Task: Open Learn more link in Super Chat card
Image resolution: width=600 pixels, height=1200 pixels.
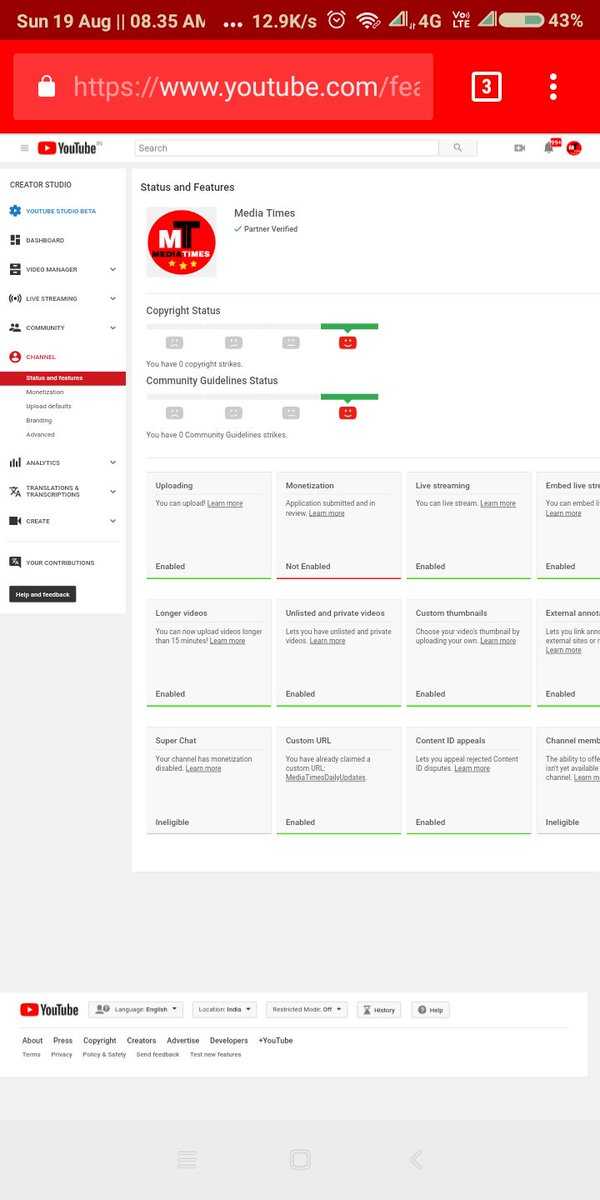Action: click(204, 769)
